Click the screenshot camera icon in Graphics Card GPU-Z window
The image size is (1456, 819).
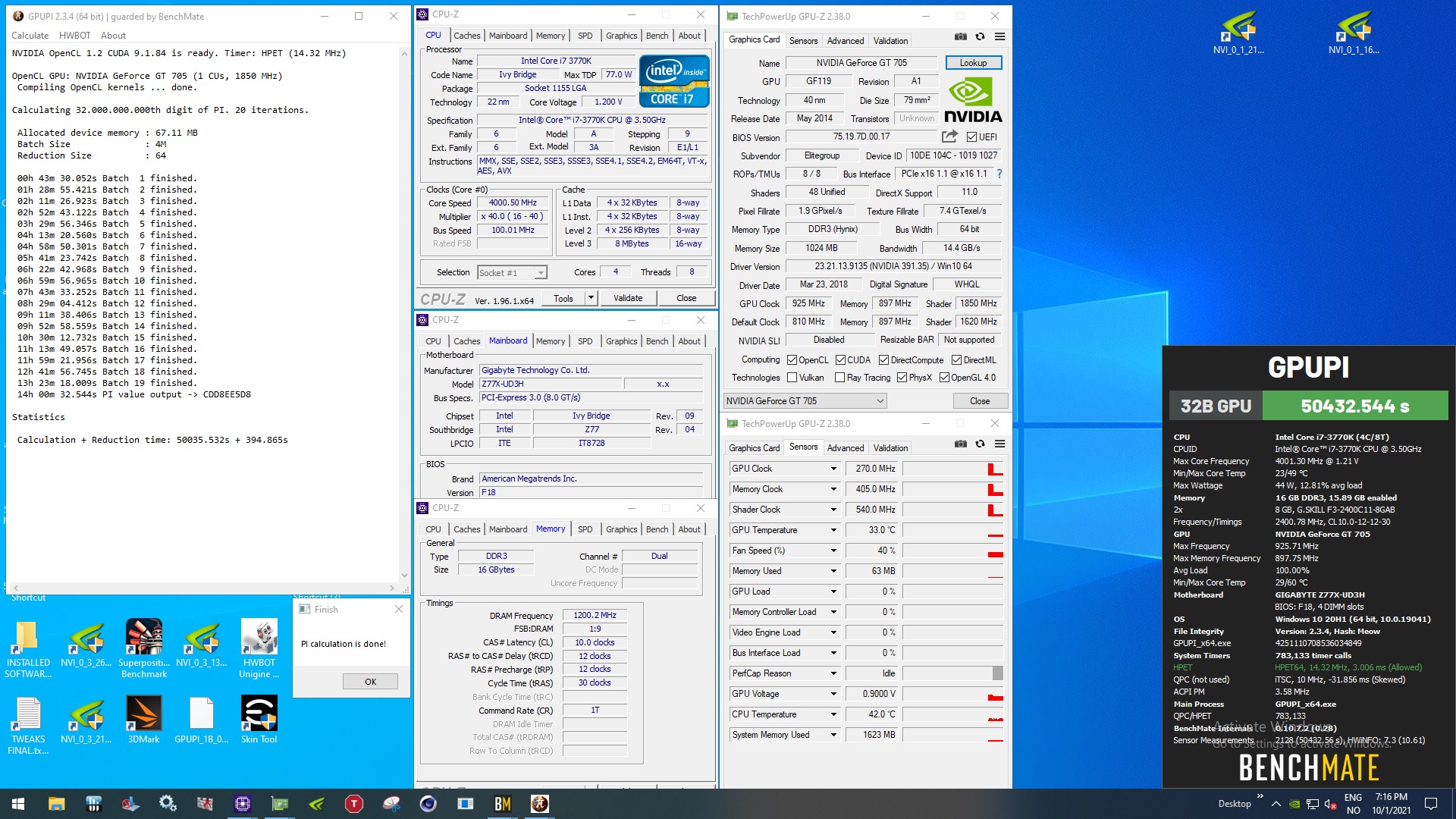coord(960,36)
